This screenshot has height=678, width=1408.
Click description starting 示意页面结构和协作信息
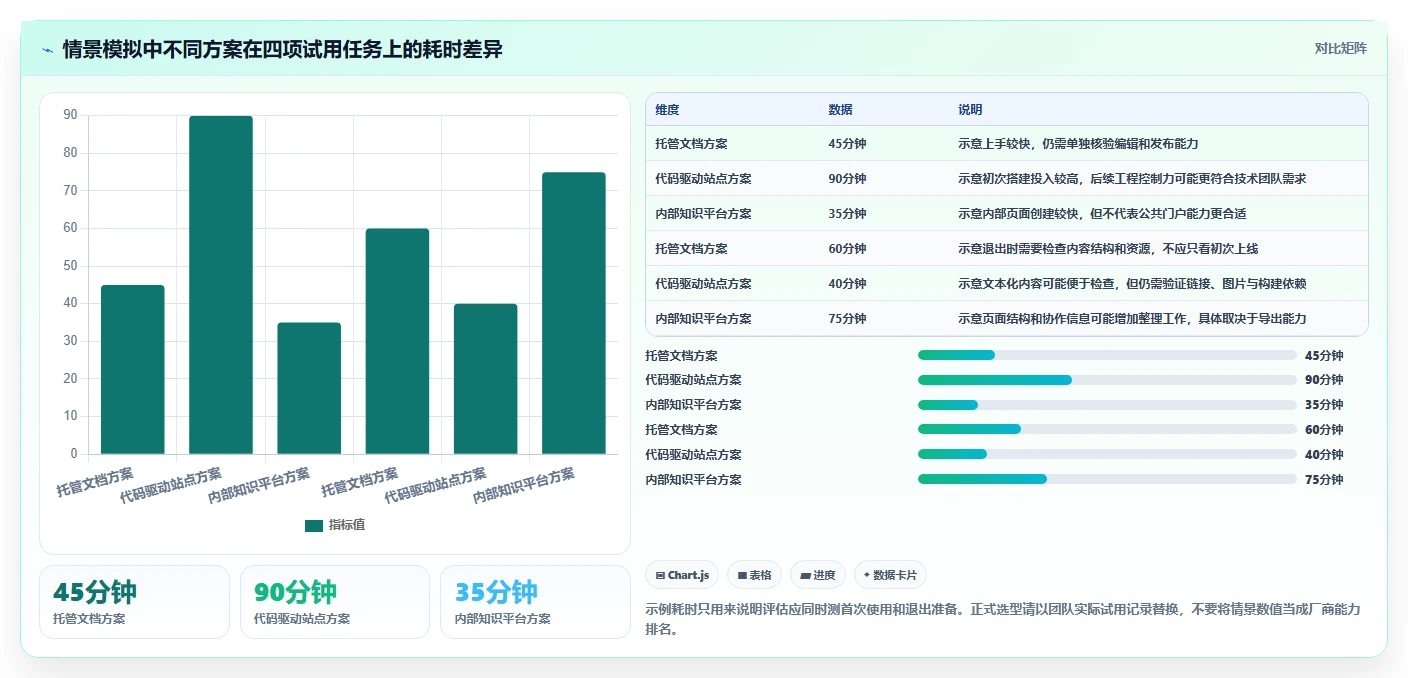click(1132, 319)
